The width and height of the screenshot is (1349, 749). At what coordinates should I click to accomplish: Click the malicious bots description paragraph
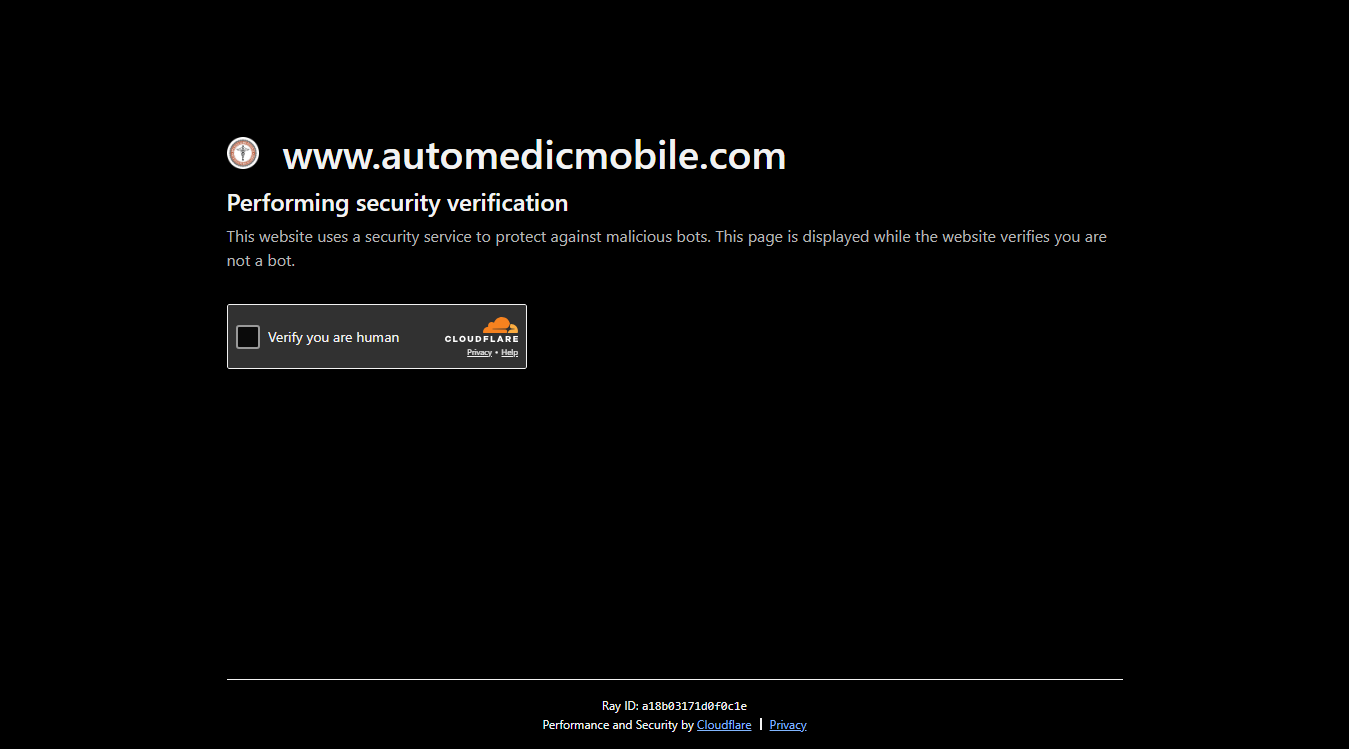[667, 249]
